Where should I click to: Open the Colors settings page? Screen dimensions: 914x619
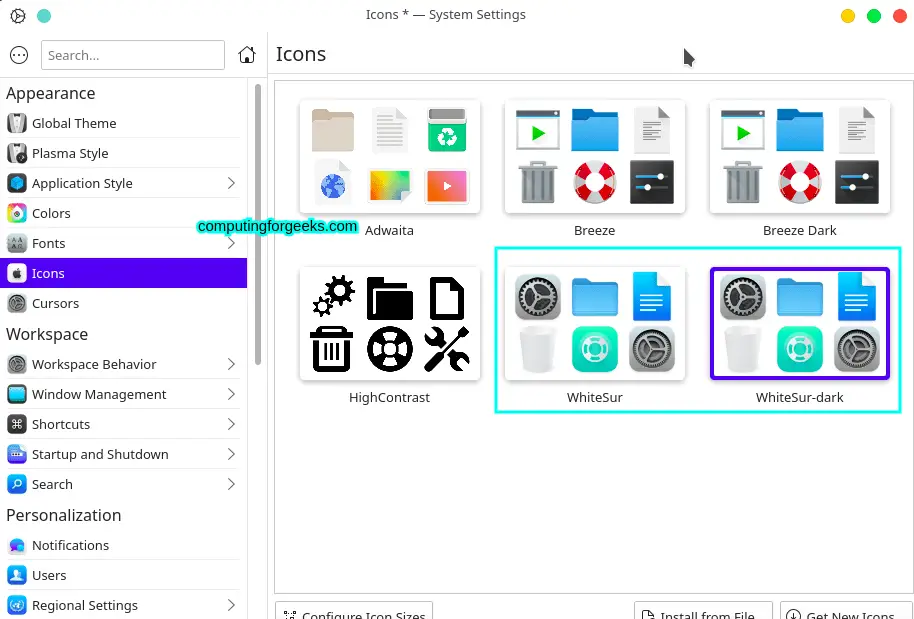(x=124, y=213)
